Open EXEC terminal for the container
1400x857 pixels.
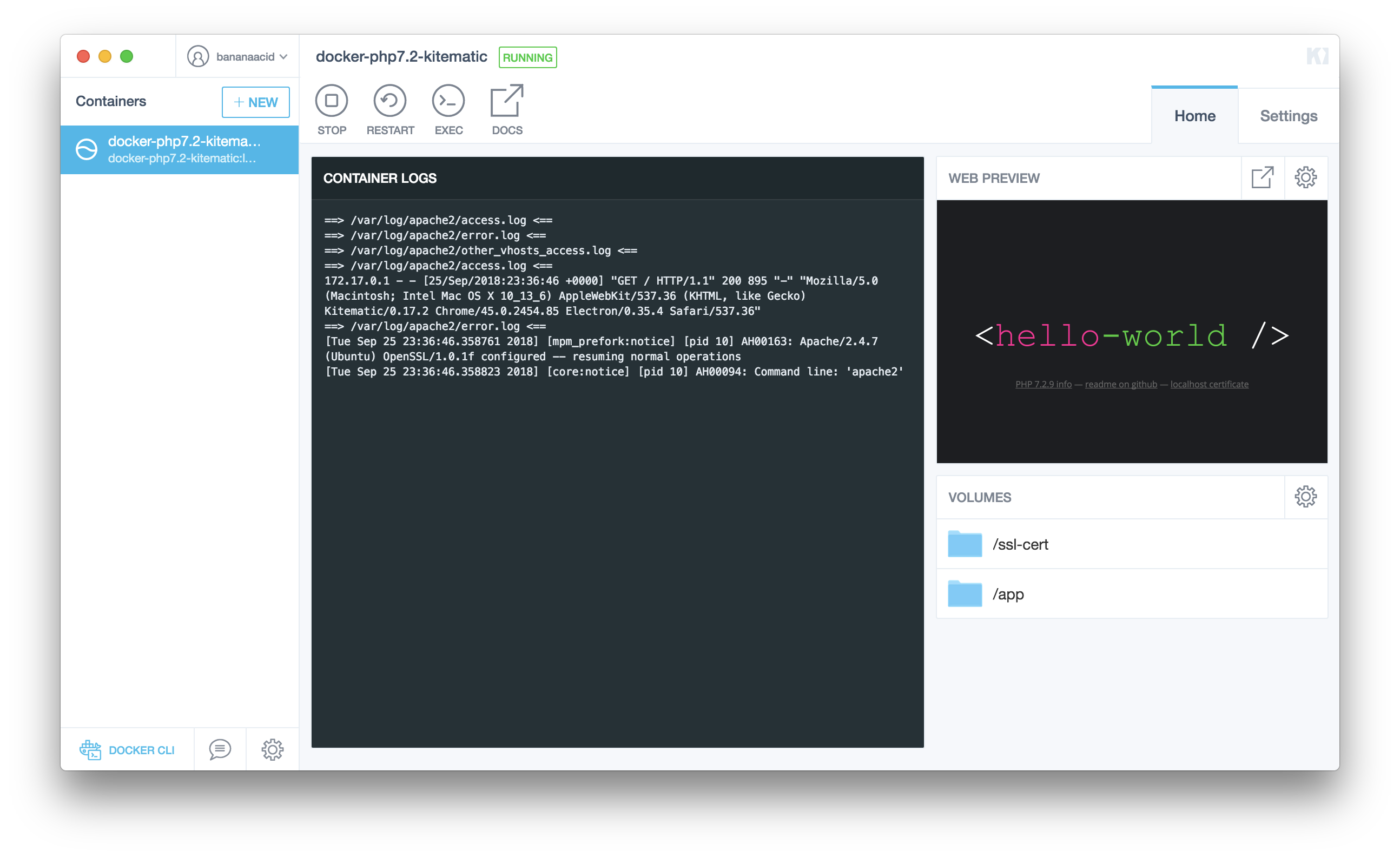(x=448, y=101)
